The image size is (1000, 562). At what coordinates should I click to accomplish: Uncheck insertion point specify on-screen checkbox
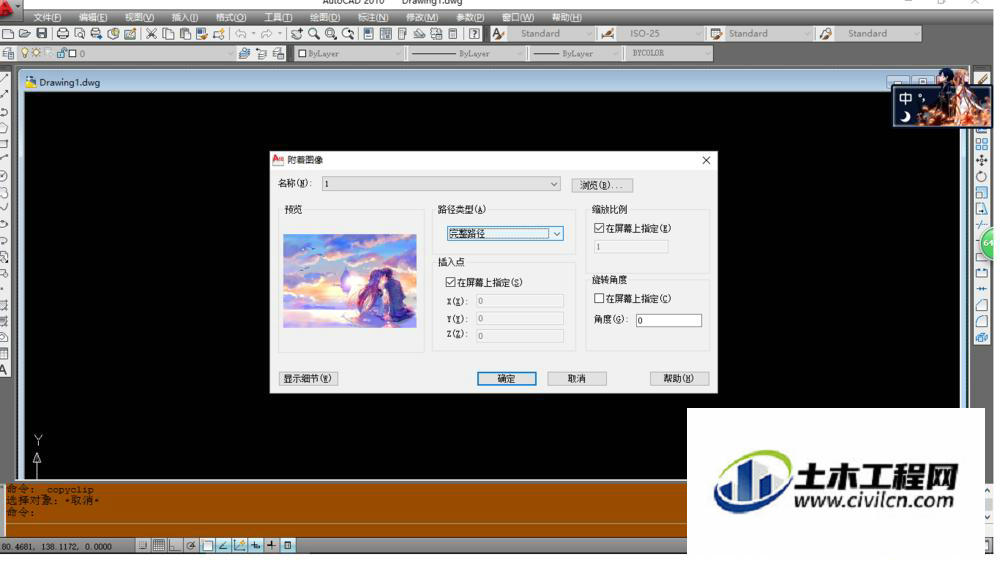point(450,282)
